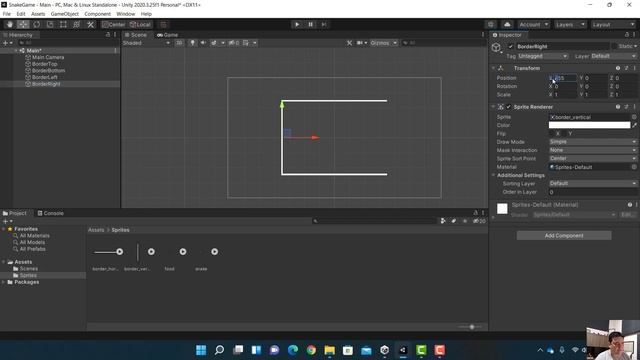The image size is (640, 360).
Task: Collapse the Transform component
Action: (493, 68)
